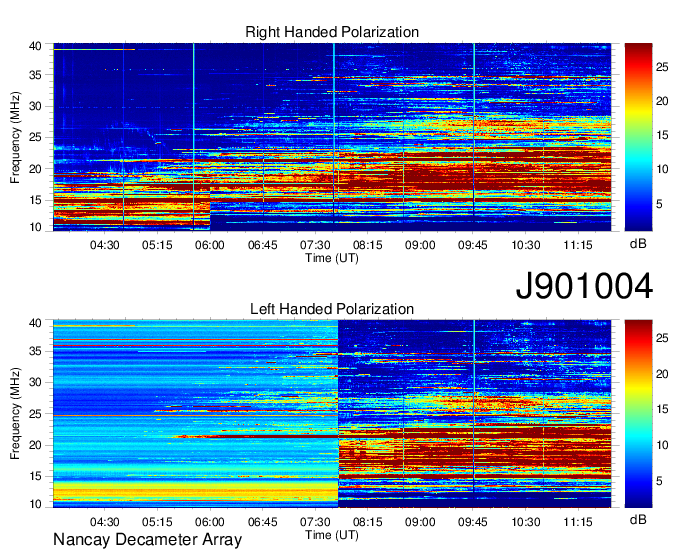
Task: Click the 25 MHz frequency tick on bottom plot
Action: point(36,414)
